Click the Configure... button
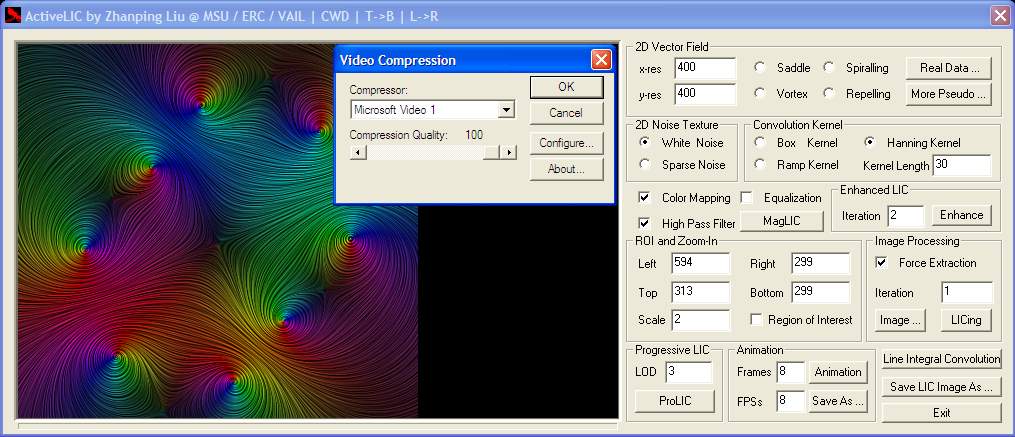This screenshot has width=1015, height=437. coord(566,143)
